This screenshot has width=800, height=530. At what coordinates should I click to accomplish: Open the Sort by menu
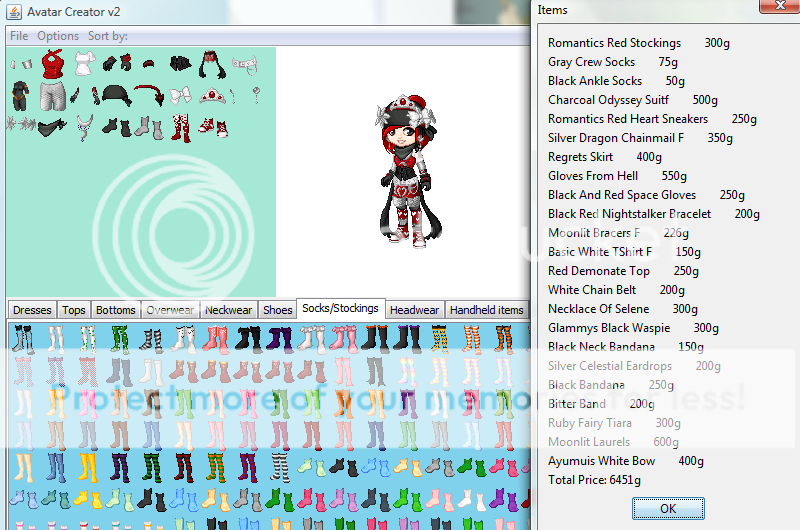[107, 36]
